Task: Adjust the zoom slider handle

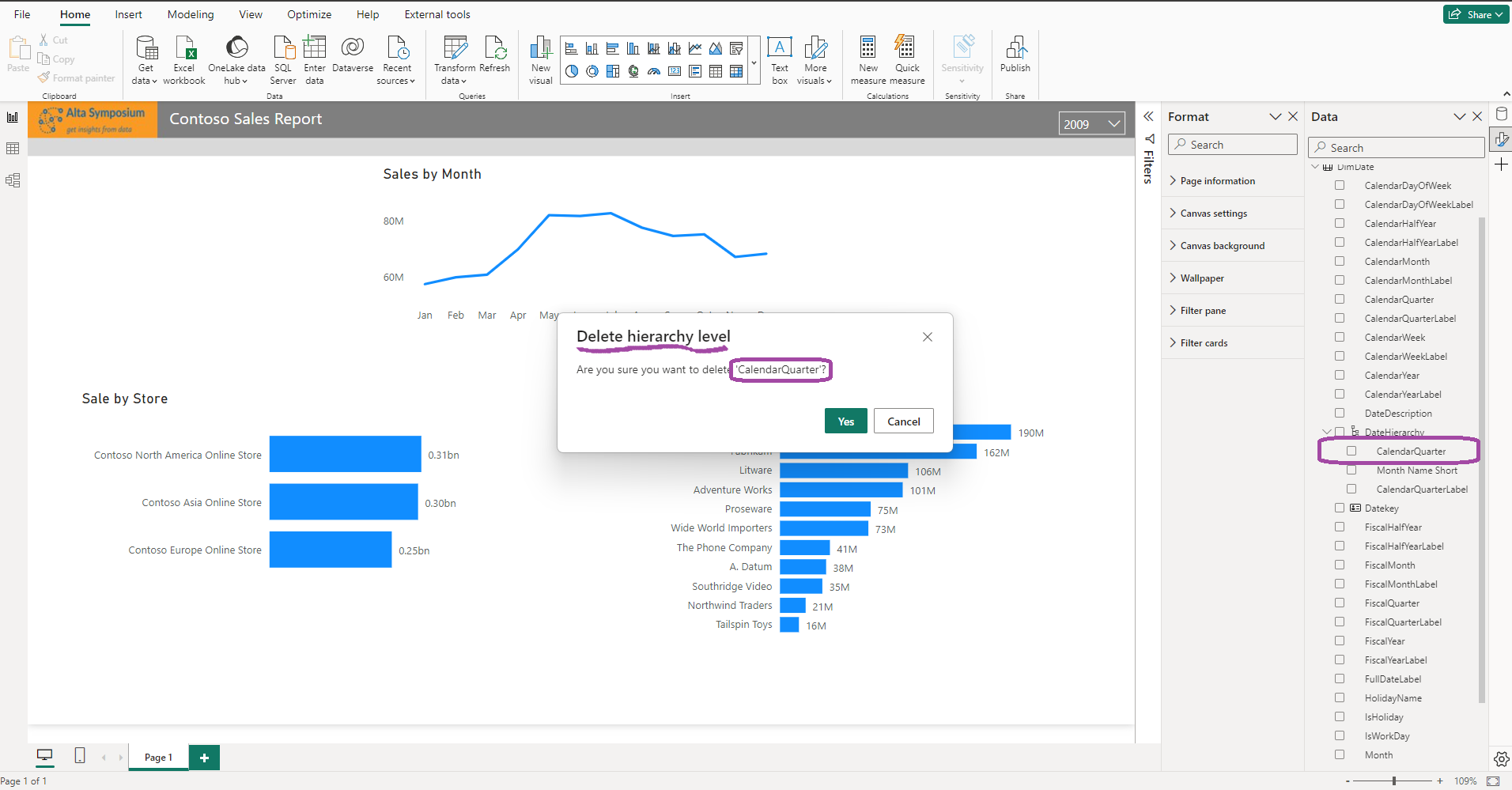Action: (1394, 781)
